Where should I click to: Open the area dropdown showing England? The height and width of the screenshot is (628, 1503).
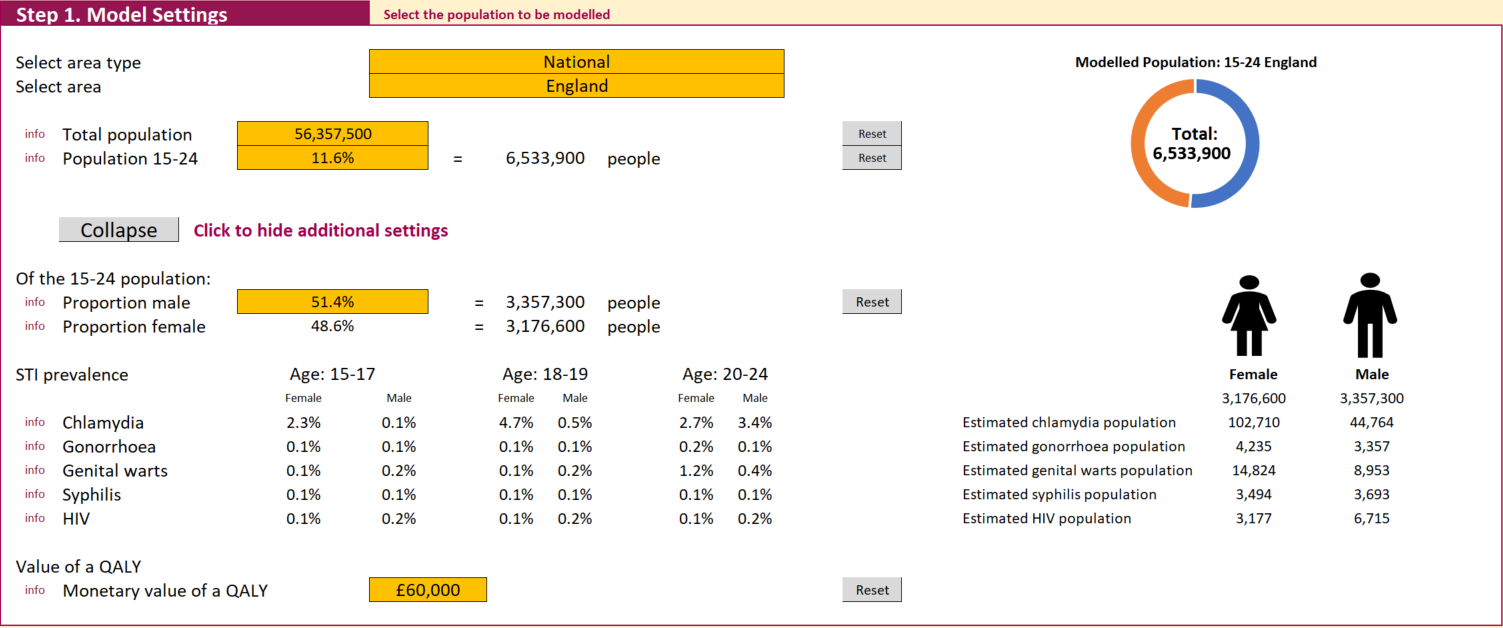(x=577, y=86)
